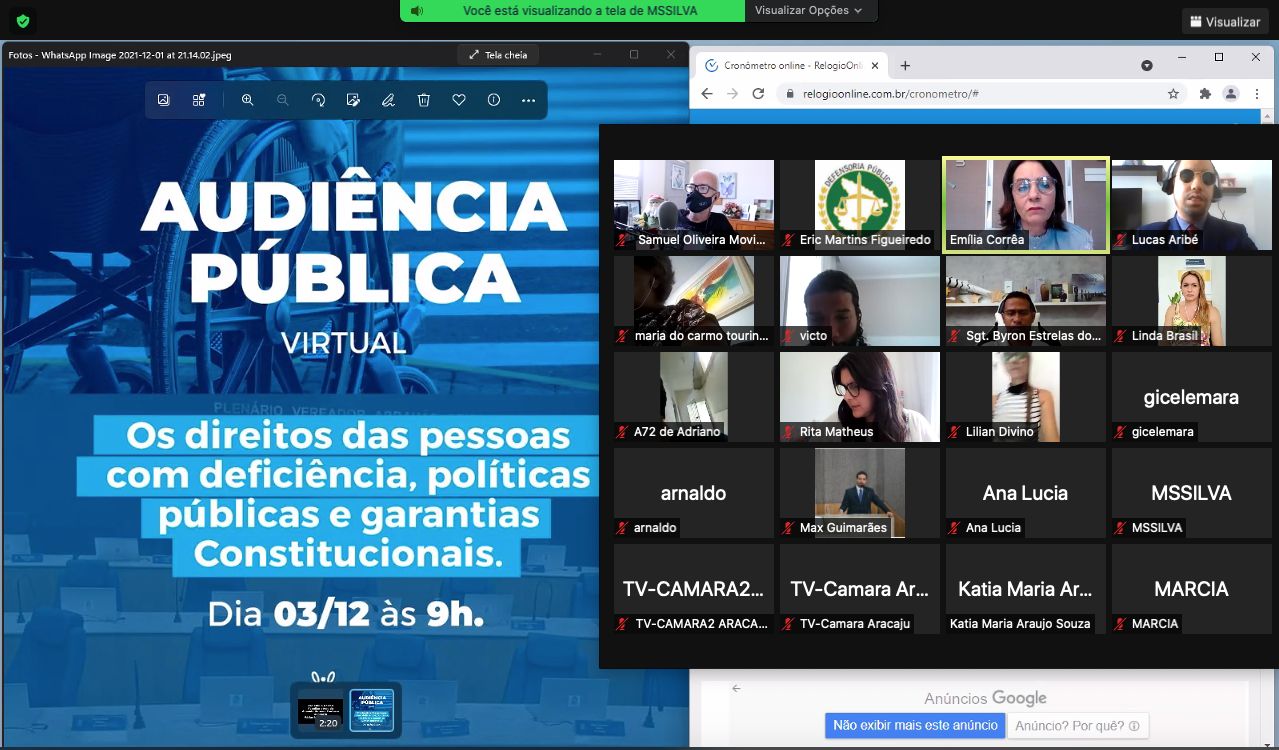Open the Photos collection grid icon

tap(199, 100)
